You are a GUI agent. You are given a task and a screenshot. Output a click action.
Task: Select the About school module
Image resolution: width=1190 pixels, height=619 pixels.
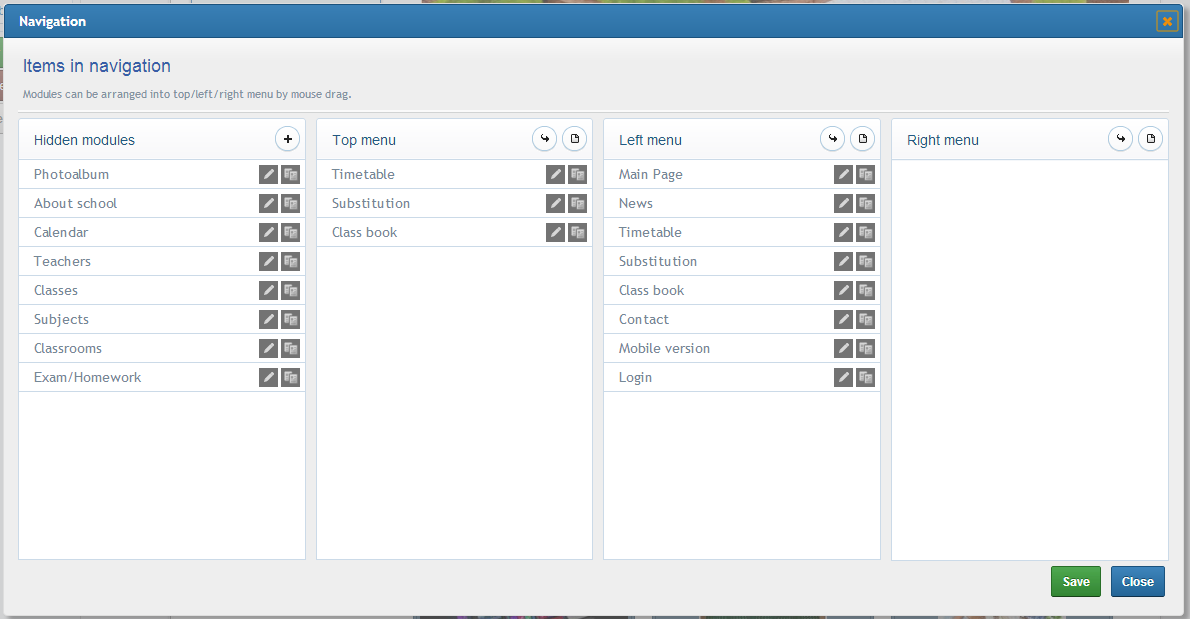76,203
